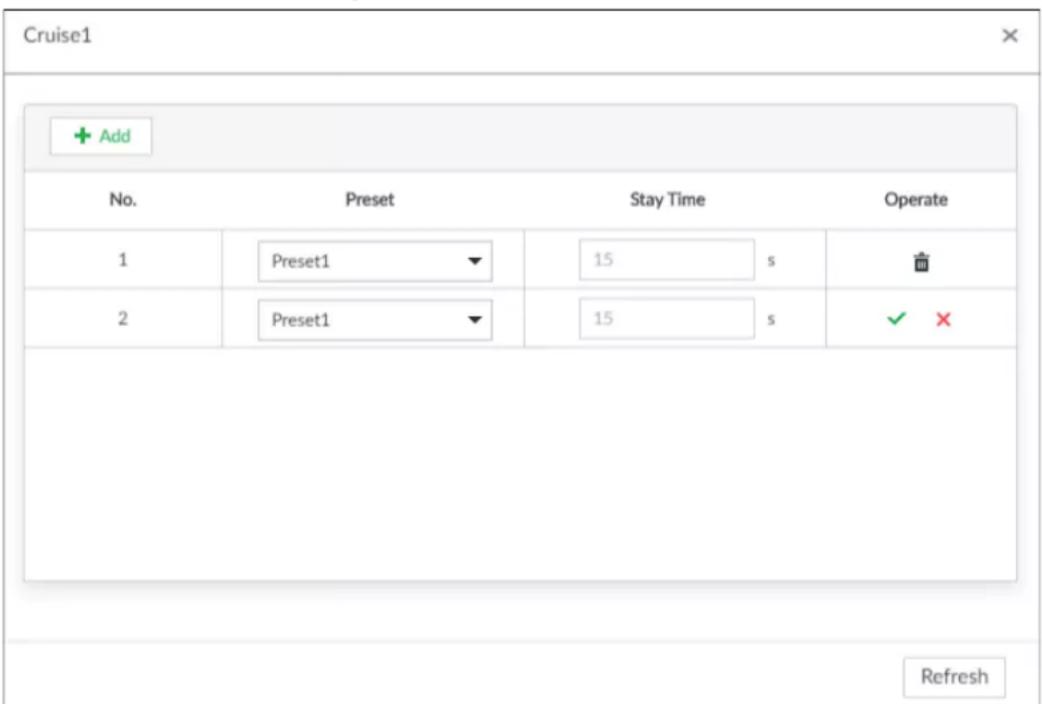Screen dimensions: 1042x704
Task: Click the dropdown arrow in row 2 preset
Action: [474, 320]
